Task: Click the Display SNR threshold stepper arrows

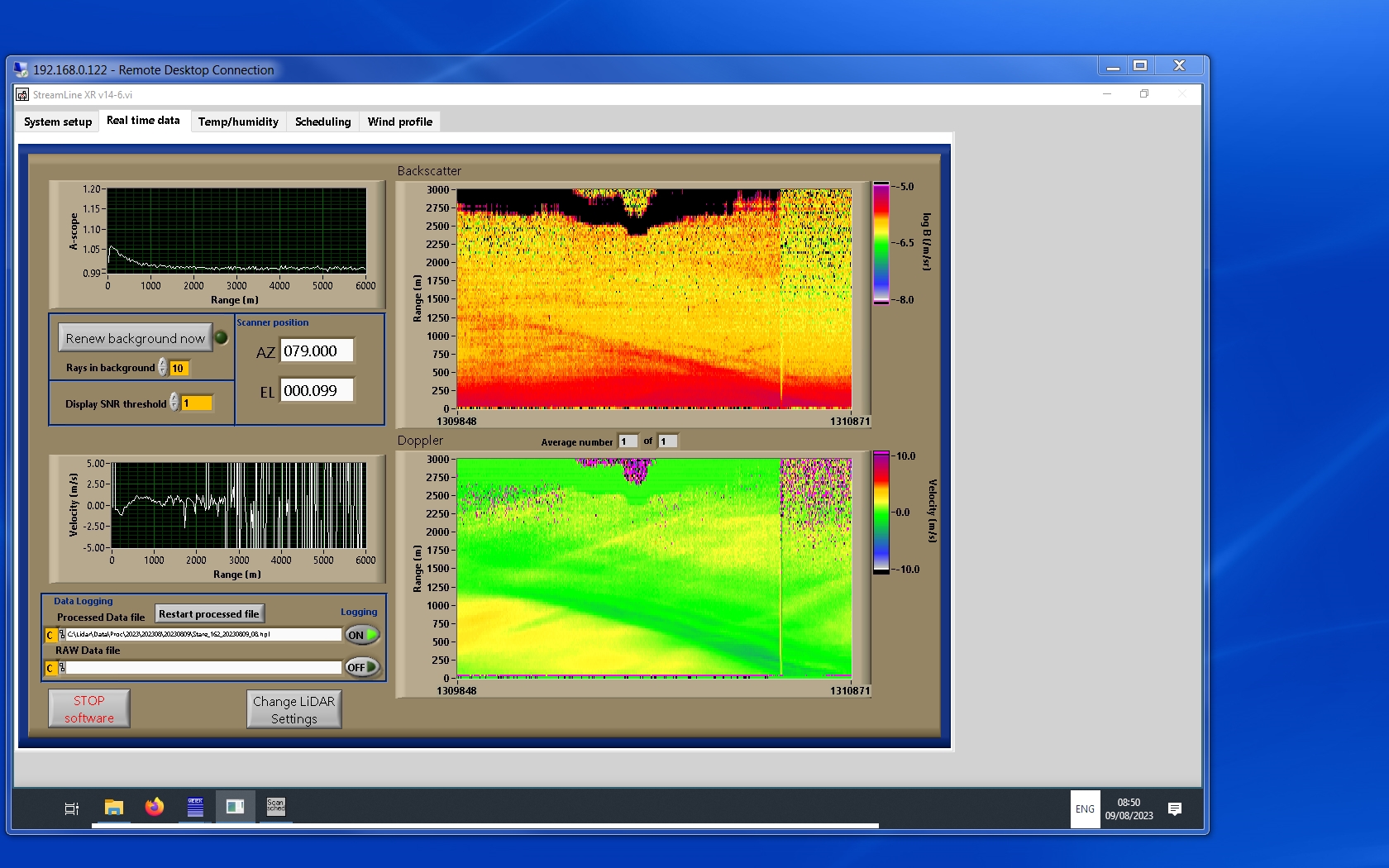Action: [174, 403]
